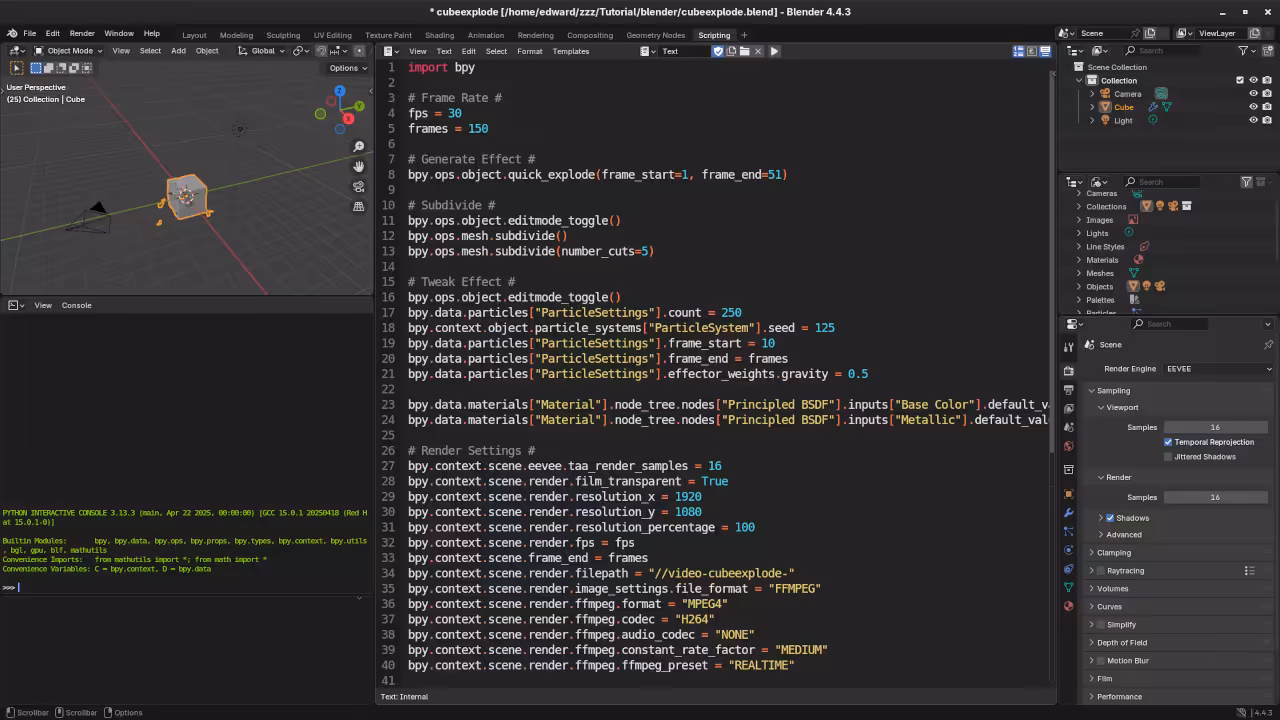Create a new text datablock copy icon
Image resolution: width=1280 pixels, height=720 pixels.
731,51
